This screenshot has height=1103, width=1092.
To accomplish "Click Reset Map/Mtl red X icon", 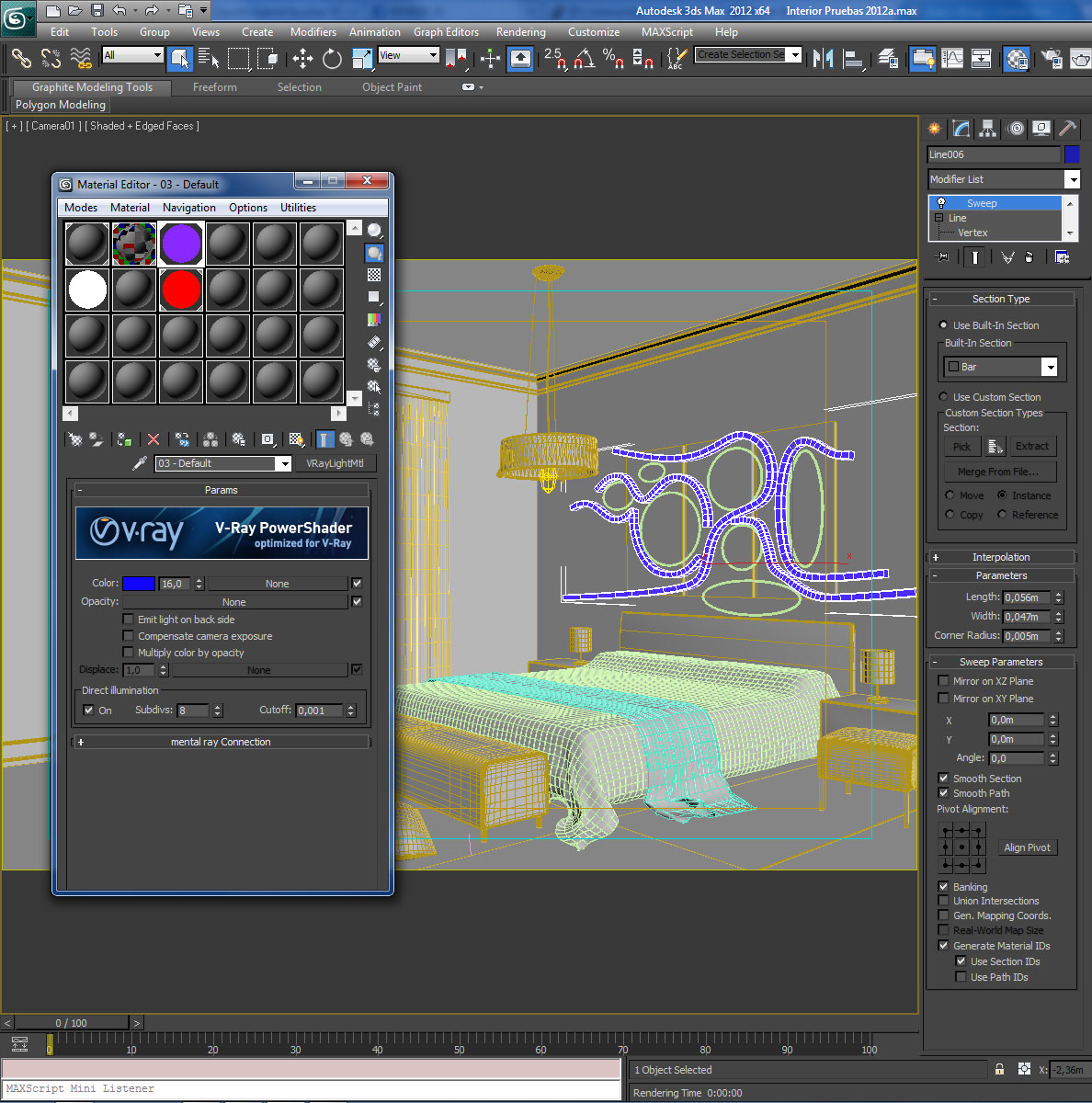I will tap(154, 439).
